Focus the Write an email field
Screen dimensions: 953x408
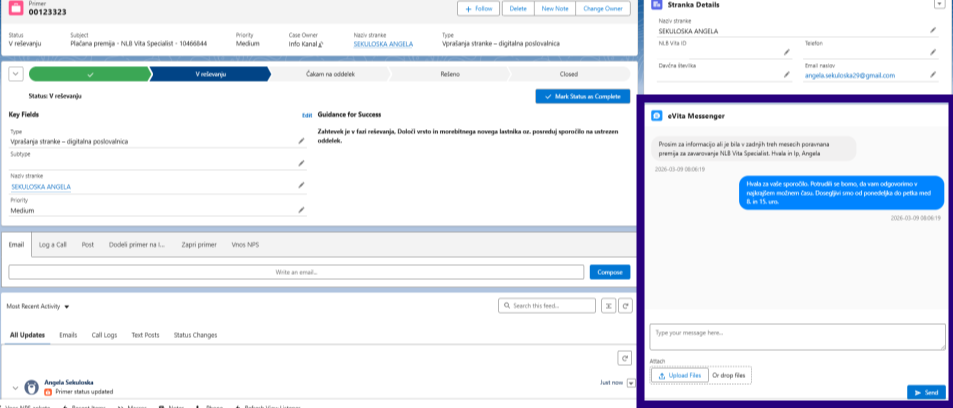click(x=297, y=272)
